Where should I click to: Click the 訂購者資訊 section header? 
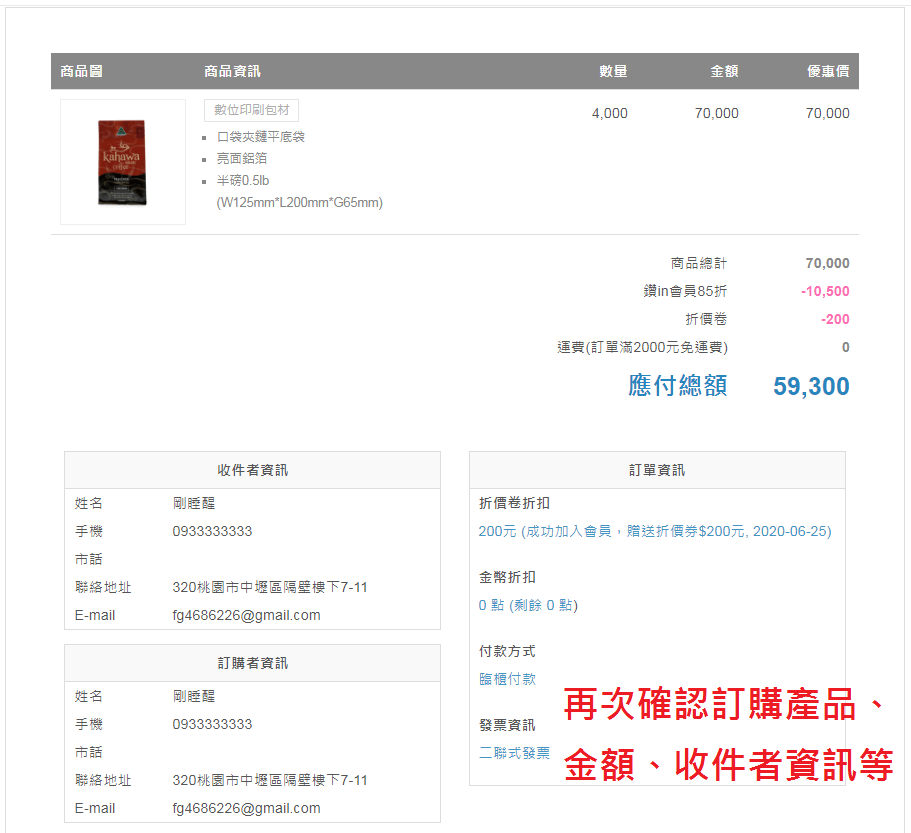click(x=252, y=663)
